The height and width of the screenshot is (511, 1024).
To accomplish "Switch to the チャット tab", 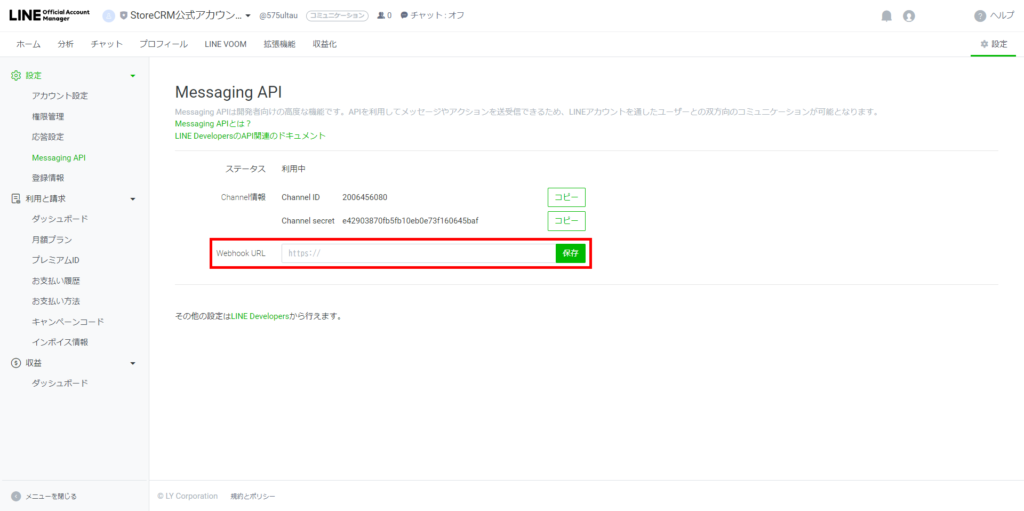I will pyautogui.click(x=106, y=44).
